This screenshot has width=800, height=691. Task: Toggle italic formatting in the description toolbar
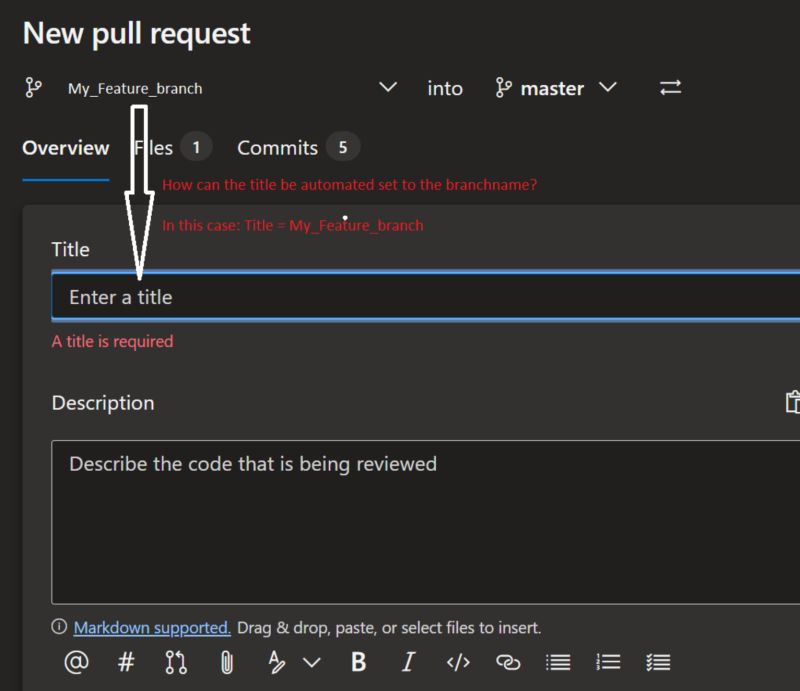tap(407, 662)
